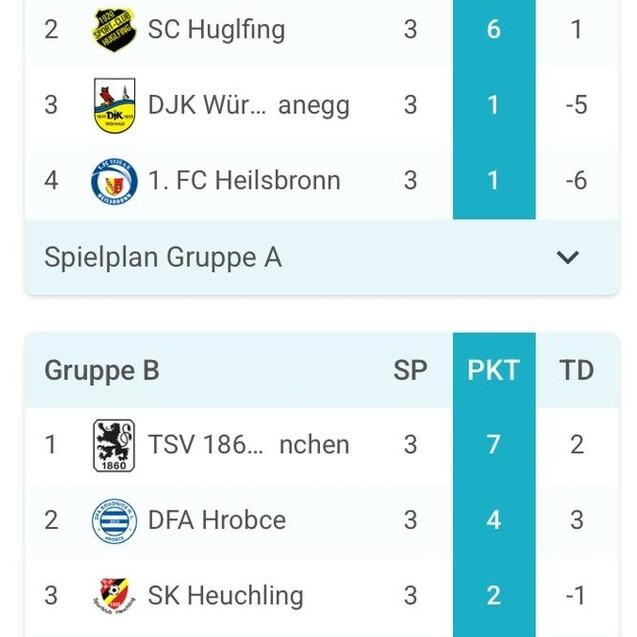This screenshot has height=637, width=637.
Task: Click the SC Huglfing club crest
Action: pos(114,29)
